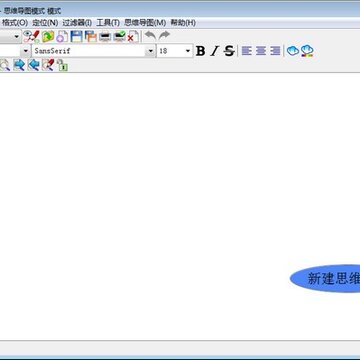This screenshot has width=360, height=360.
Task: Select the blue 新建思维 root node
Action: tap(325, 279)
